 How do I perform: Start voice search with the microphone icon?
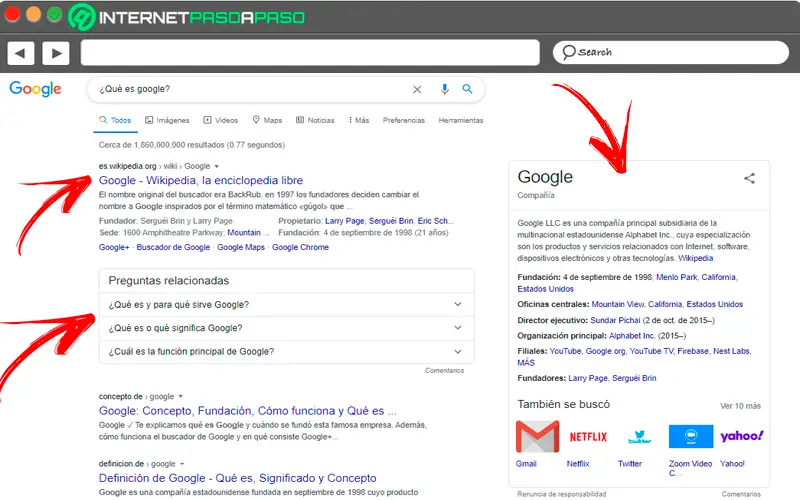pos(444,89)
